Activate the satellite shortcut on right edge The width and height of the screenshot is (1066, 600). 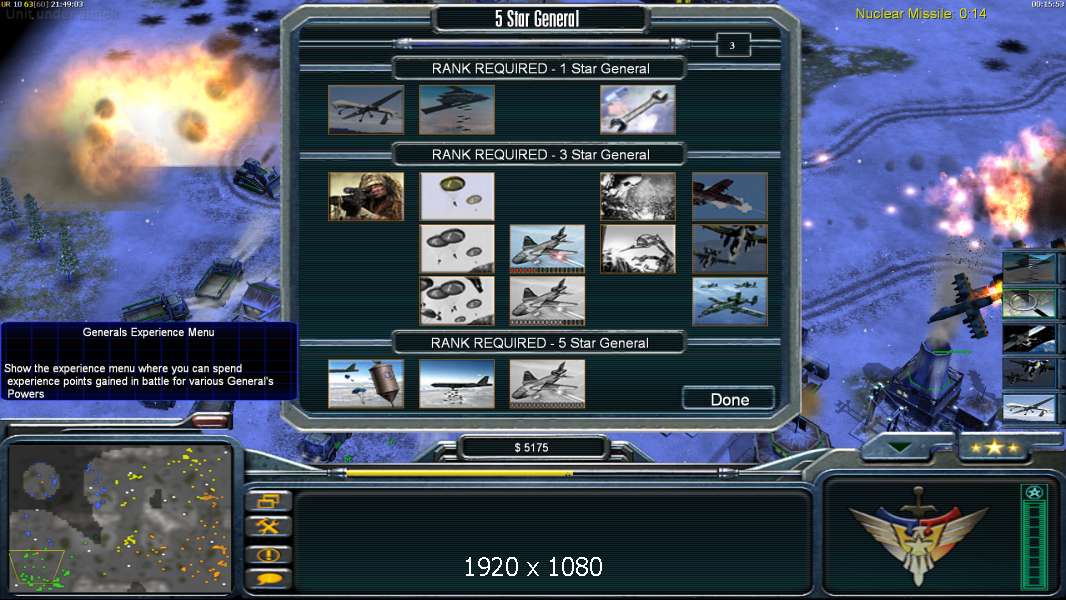tap(1029, 338)
